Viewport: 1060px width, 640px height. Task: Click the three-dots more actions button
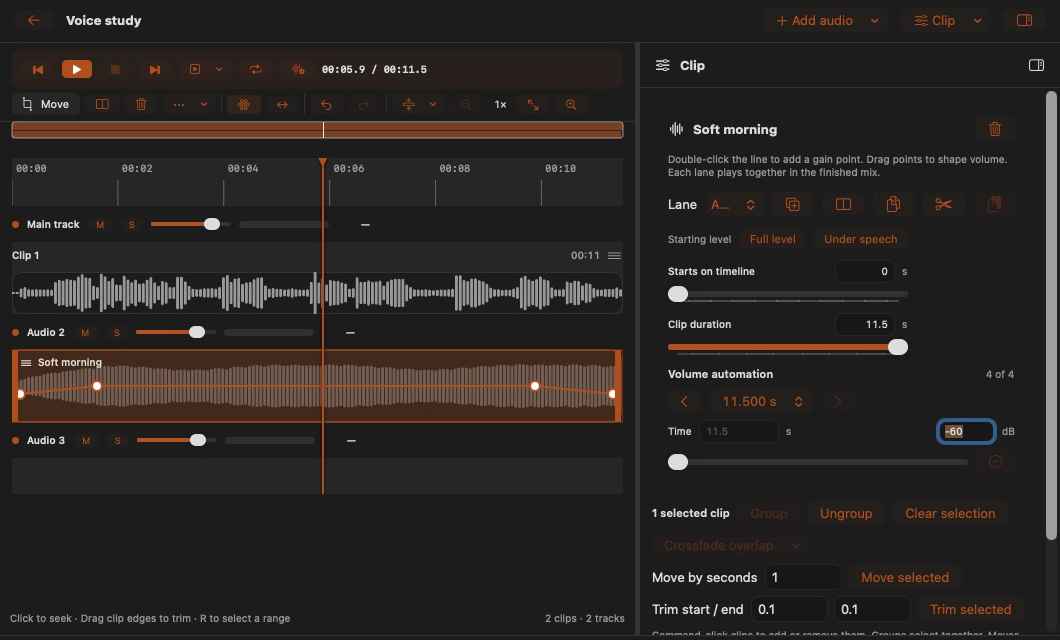click(178, 104)
